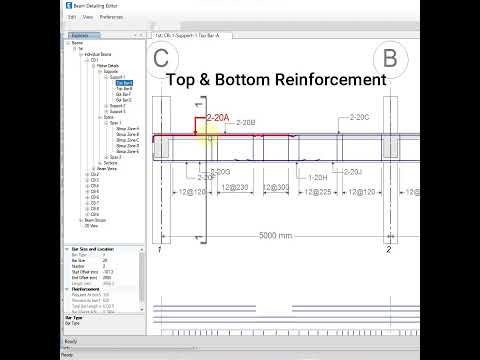Image resolution: width=480 pixels, height=360 pixels.
Task: Click the Explorer panel header
Action: 85,35
